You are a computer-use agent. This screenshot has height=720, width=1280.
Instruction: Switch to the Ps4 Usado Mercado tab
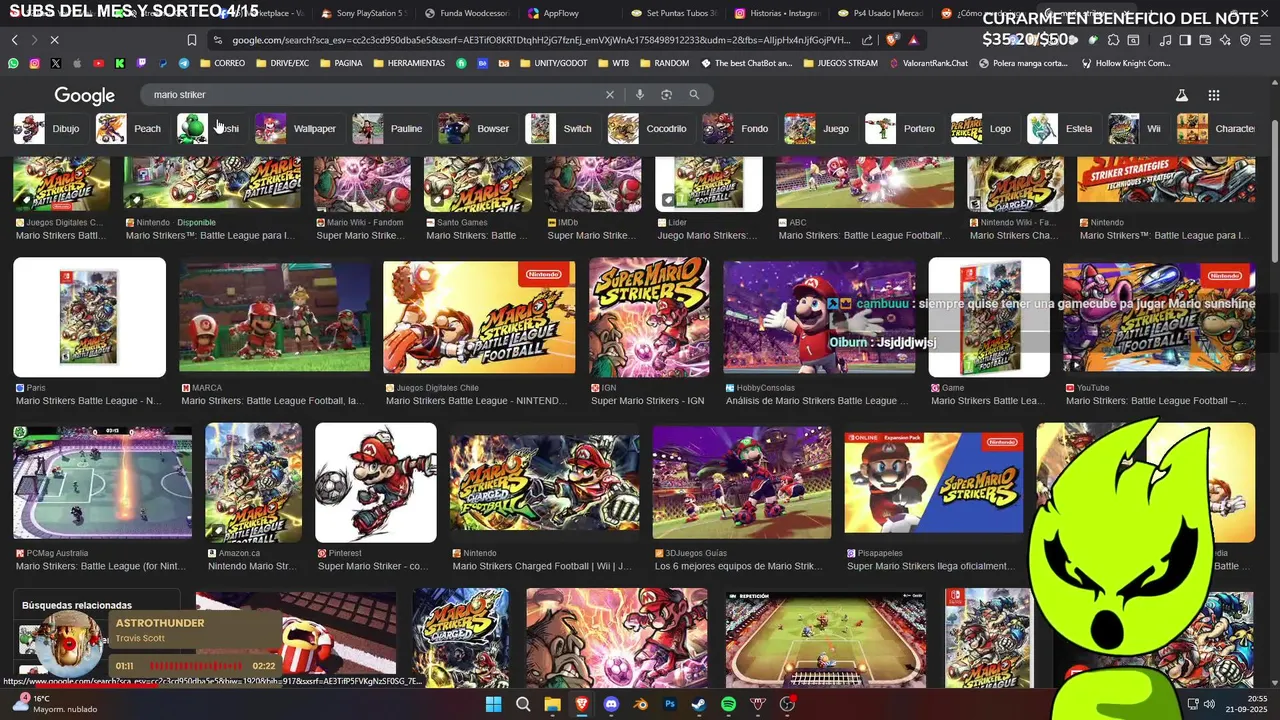[x=880, y=13]
